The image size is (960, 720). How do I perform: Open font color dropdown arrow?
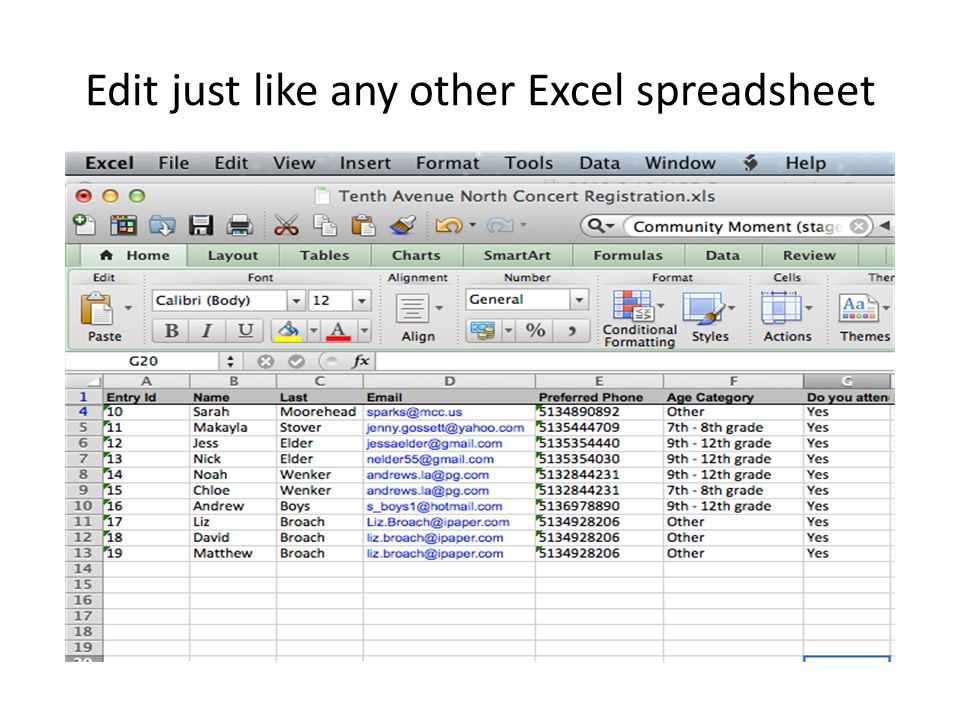pos(364,331)
